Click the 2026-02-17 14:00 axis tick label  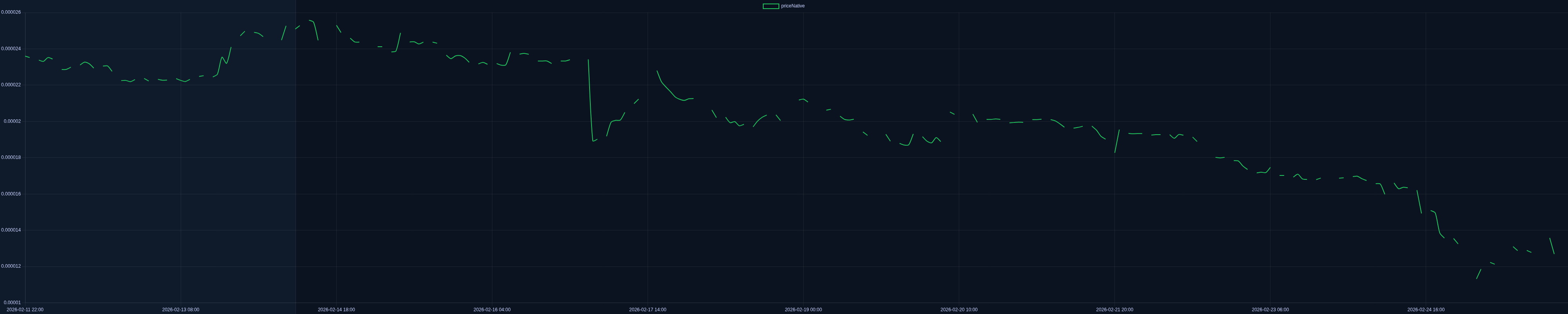[648, 310]
